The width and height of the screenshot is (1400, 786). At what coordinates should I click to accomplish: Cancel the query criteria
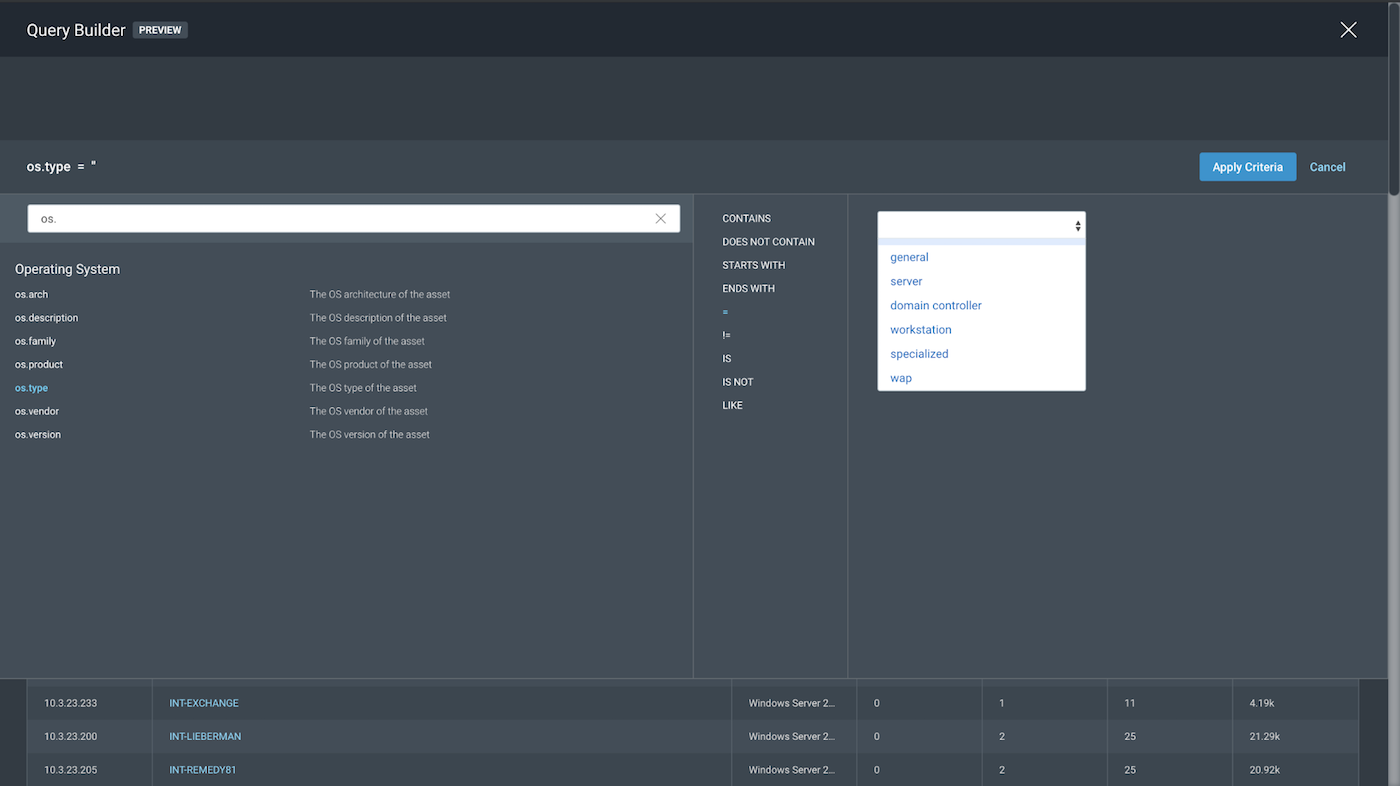(x=1327, y=167)
